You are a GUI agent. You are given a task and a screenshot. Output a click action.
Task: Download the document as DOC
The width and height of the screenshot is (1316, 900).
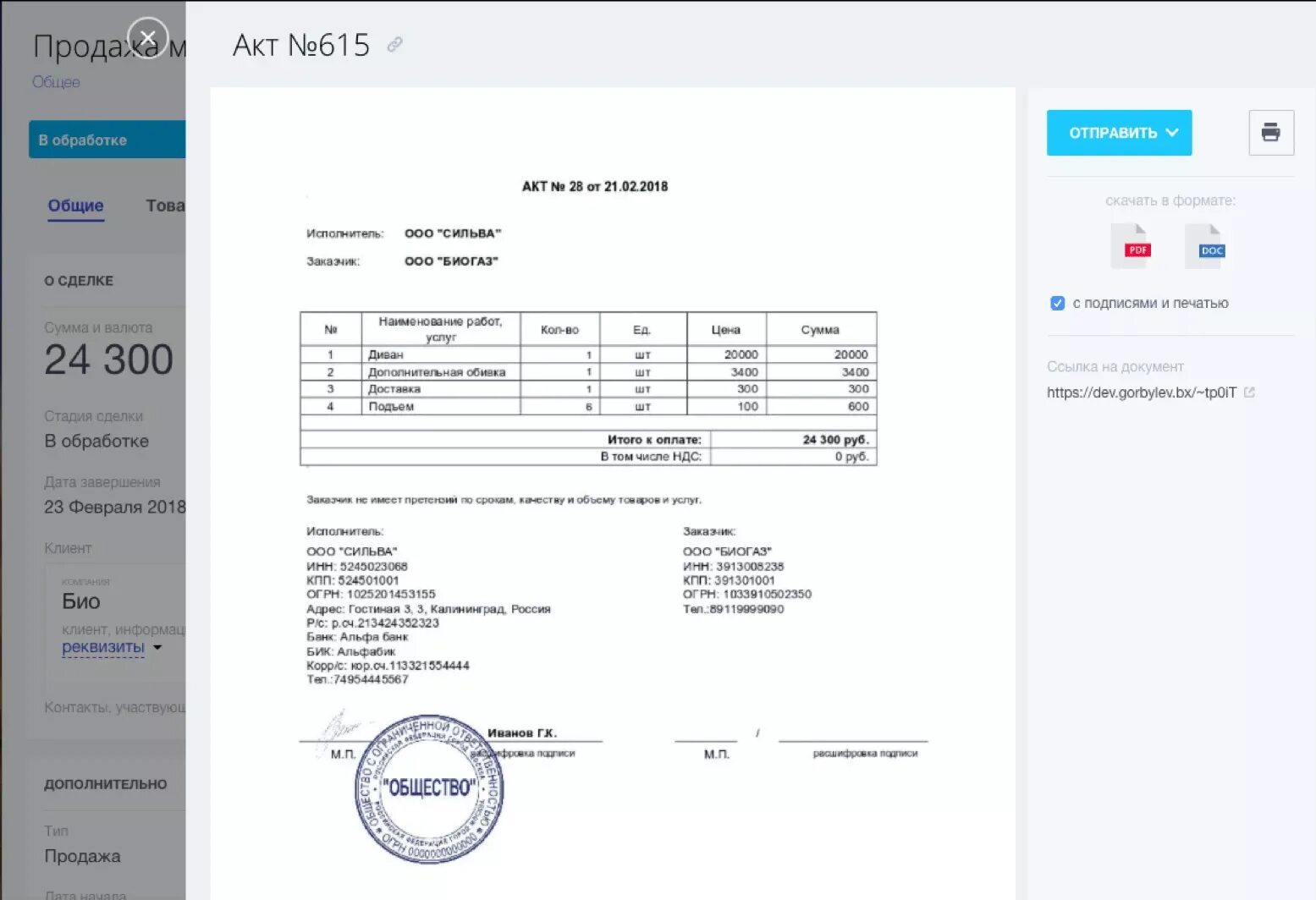pos(1207,246)
